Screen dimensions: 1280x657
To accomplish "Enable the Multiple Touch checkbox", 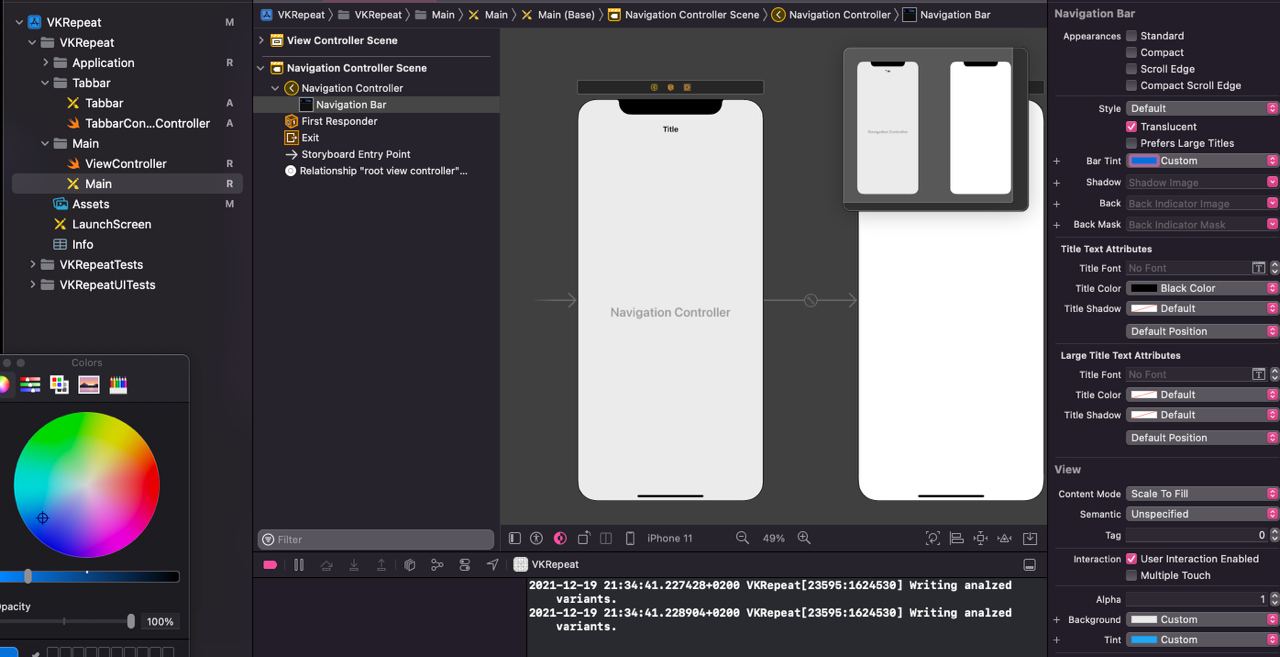I will [x=1131, y=575].
